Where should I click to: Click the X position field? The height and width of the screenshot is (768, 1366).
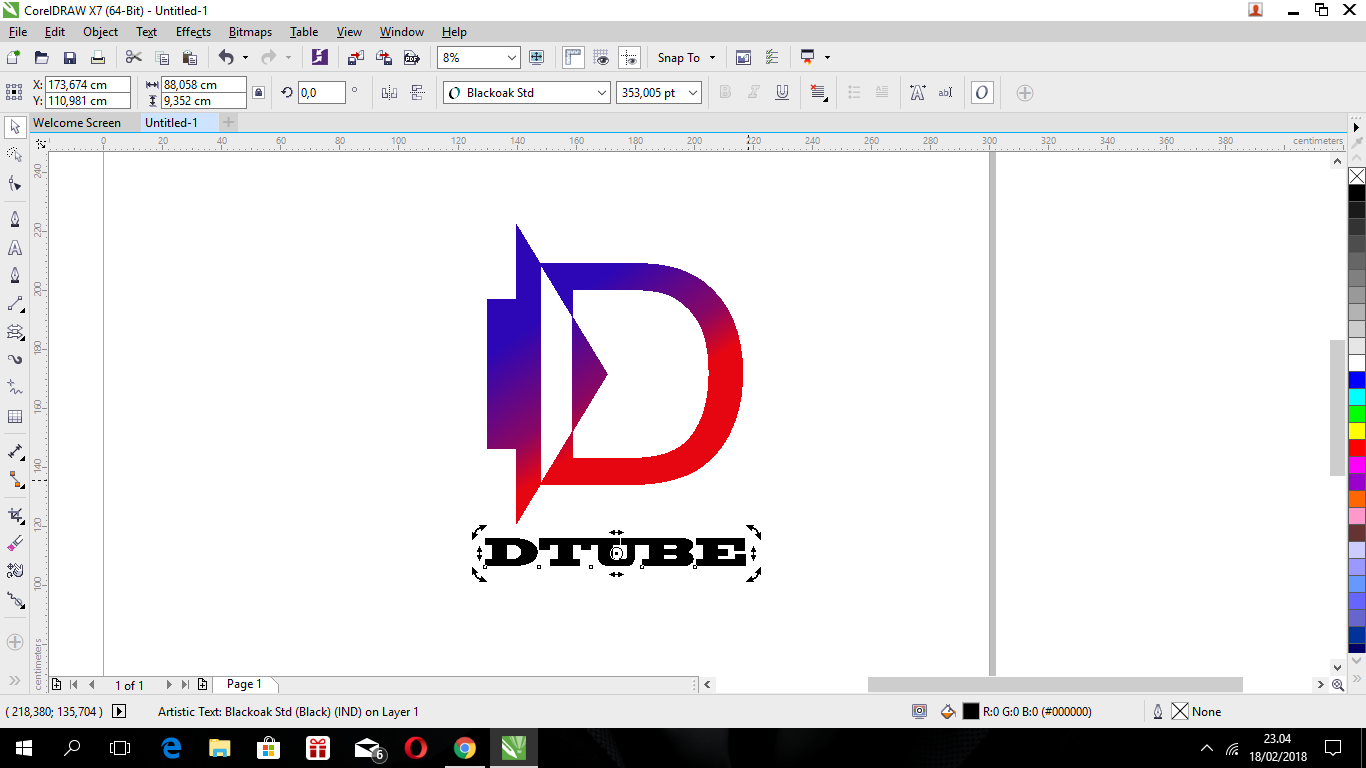click(88, 85)
